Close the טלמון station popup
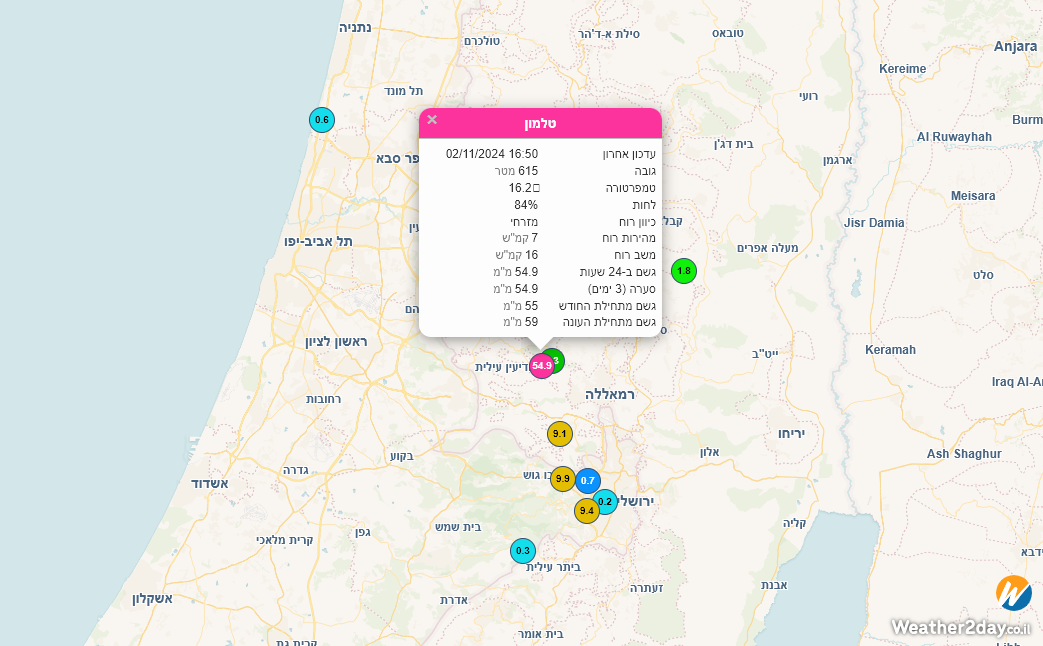Viewport: 1043px width, 646px height. (432, 120)
